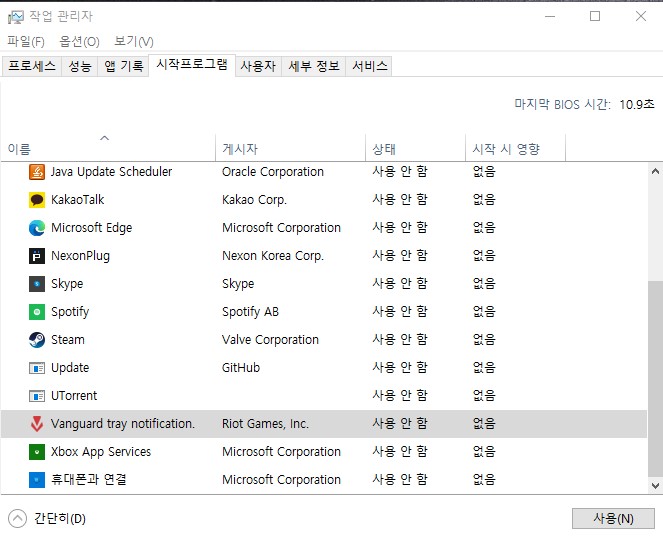Click the 마지막 BIOS 시간 10.9초 value
This screenshot has width=663, height=540.
(x=637, y=104)
